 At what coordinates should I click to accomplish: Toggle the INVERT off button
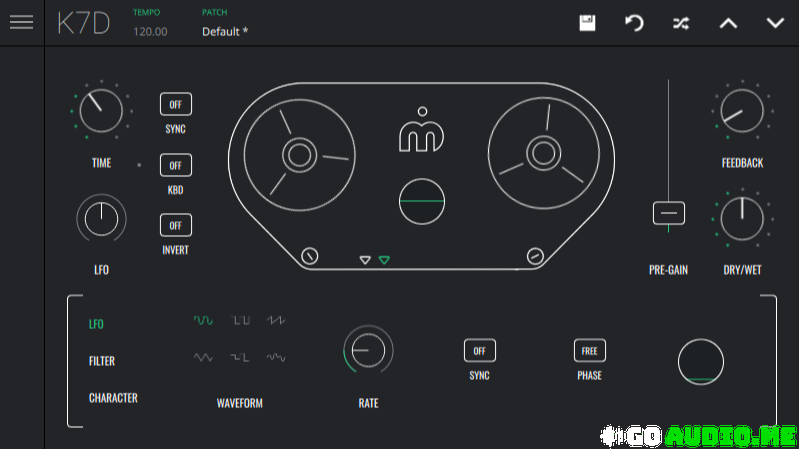click(x=176, y=225)
